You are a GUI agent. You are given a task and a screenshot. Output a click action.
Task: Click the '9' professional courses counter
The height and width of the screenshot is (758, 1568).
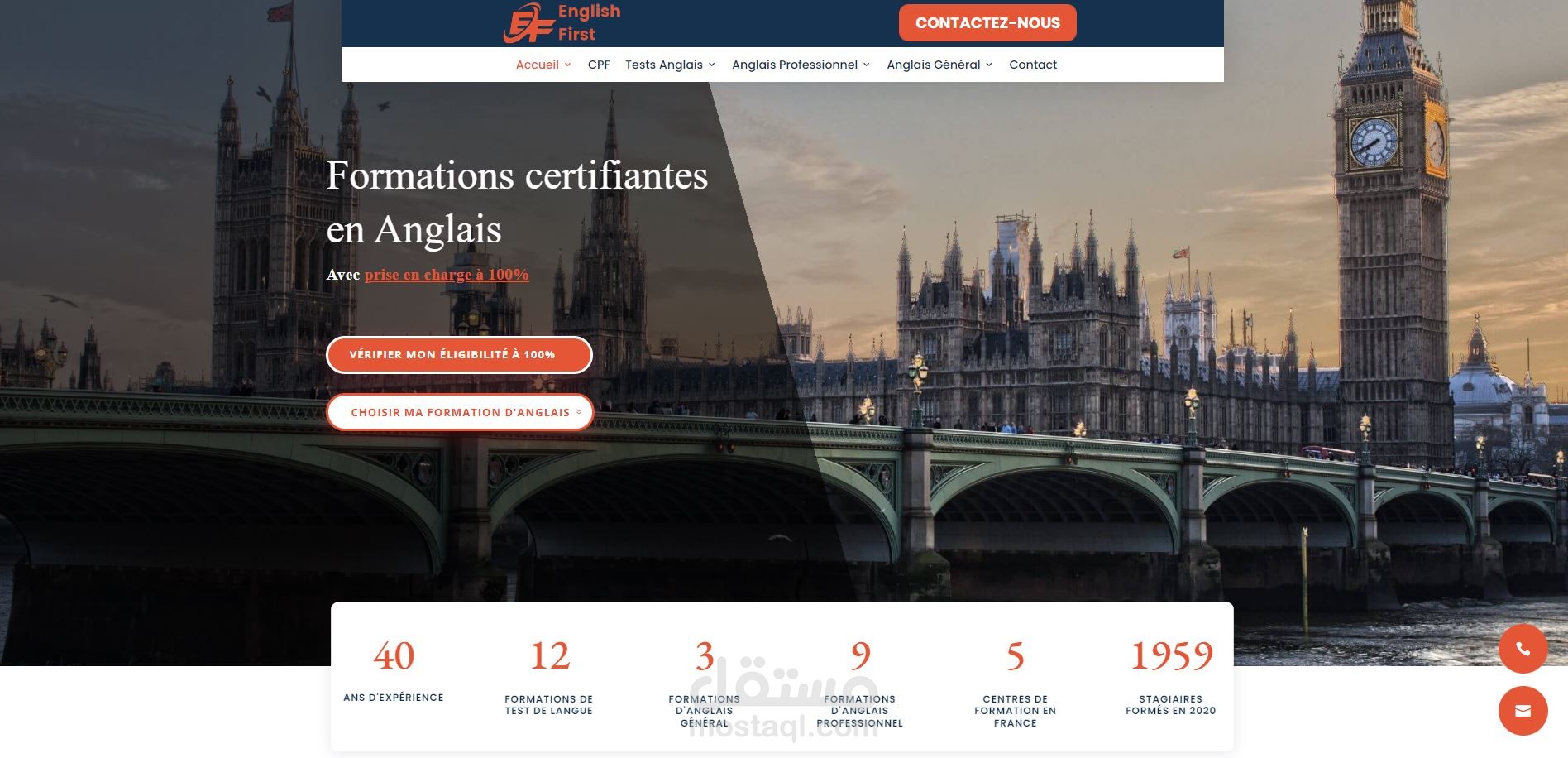pos(860,656)
